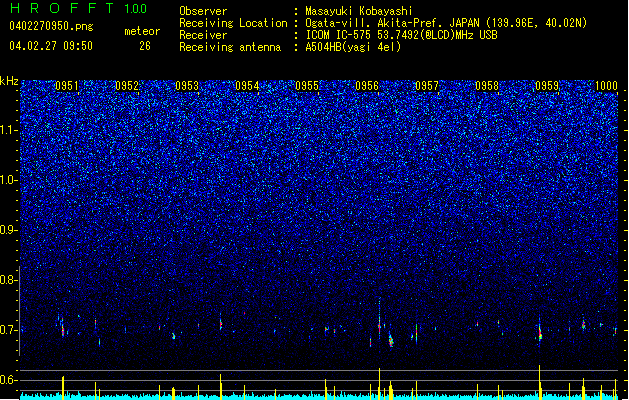The image size is (629, 400).
Task: Click the 0959 time marker
Action: 547,86
